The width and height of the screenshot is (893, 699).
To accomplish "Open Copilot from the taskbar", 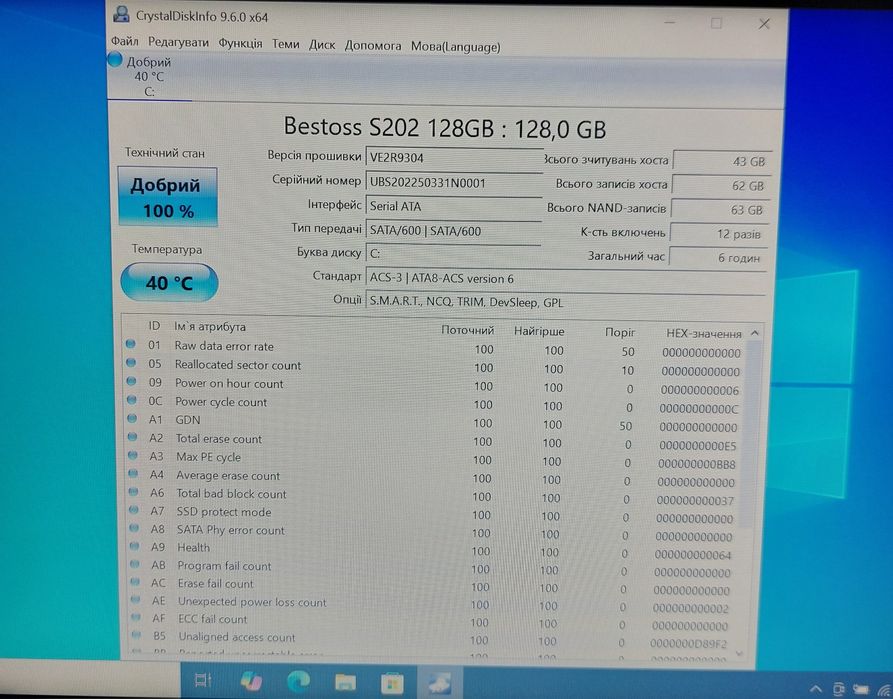I will pyautogui.click(x=251, y=681).
